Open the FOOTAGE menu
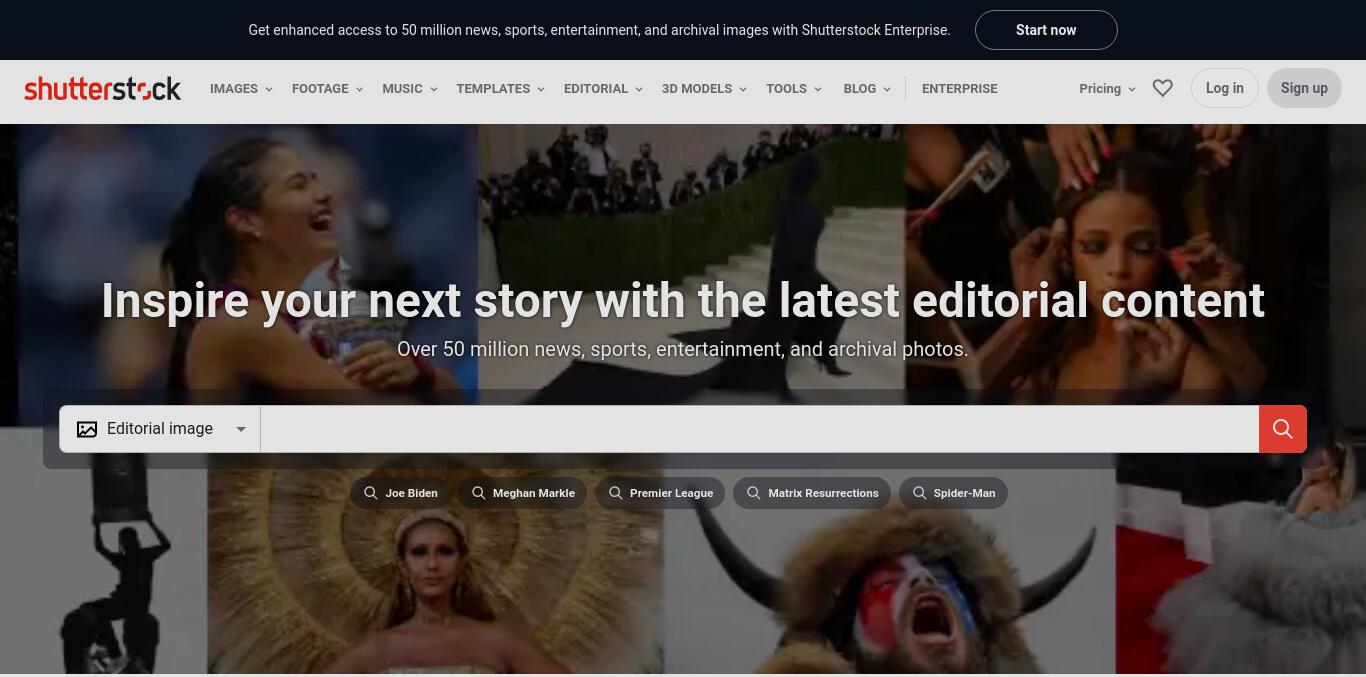The image size is (1366, 677). 327,88
